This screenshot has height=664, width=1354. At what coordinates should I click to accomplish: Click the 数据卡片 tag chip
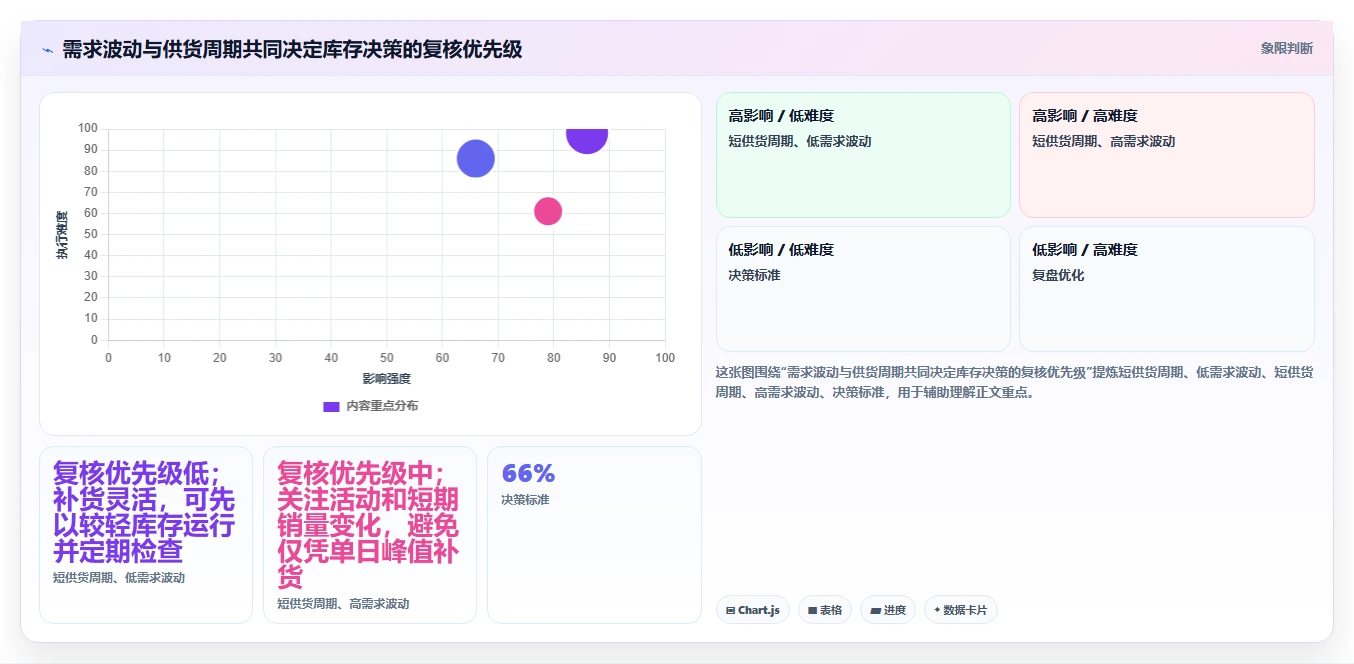pos(961,610)
